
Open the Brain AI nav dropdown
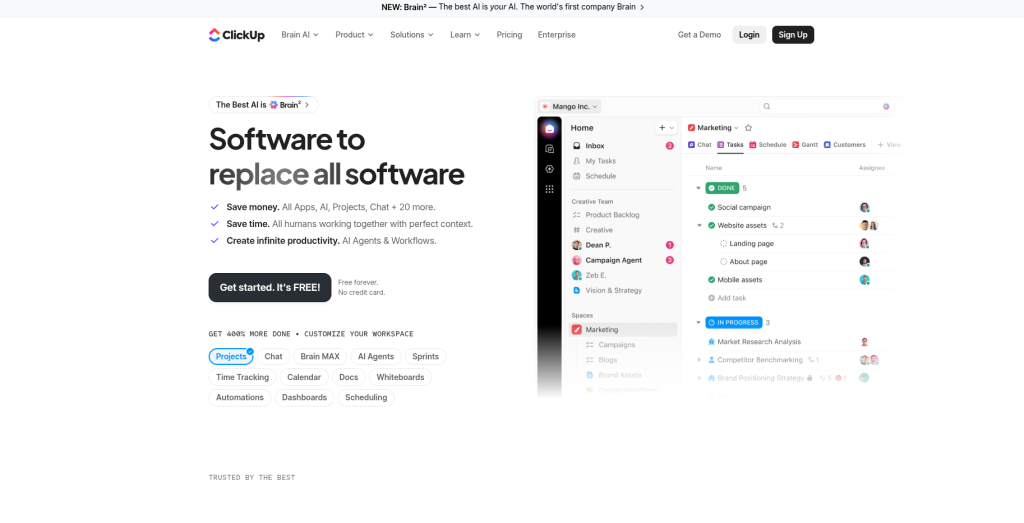[300, 35]
